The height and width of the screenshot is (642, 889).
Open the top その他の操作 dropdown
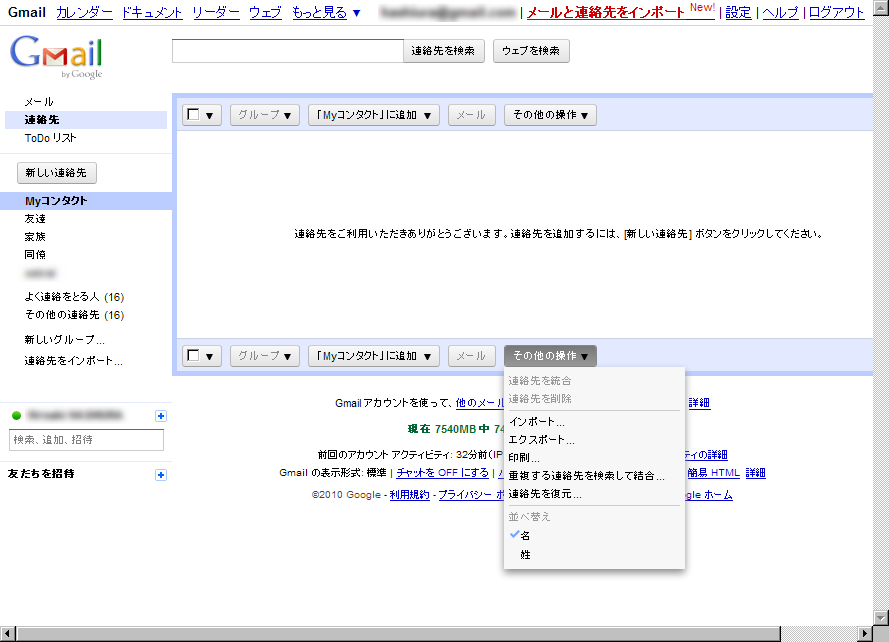coord(550,115)
